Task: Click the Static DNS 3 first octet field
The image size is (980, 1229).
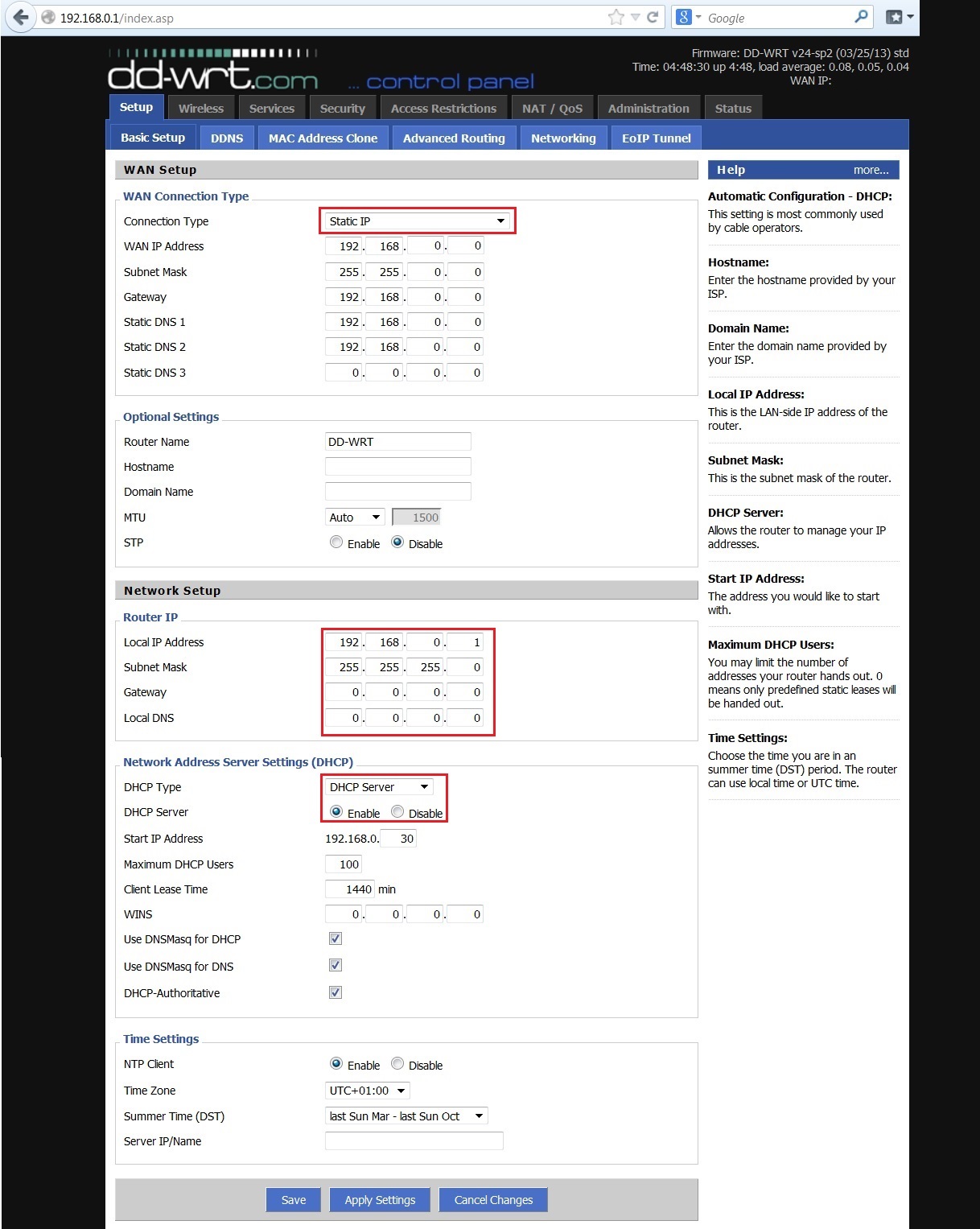Action: pos(344,373)
